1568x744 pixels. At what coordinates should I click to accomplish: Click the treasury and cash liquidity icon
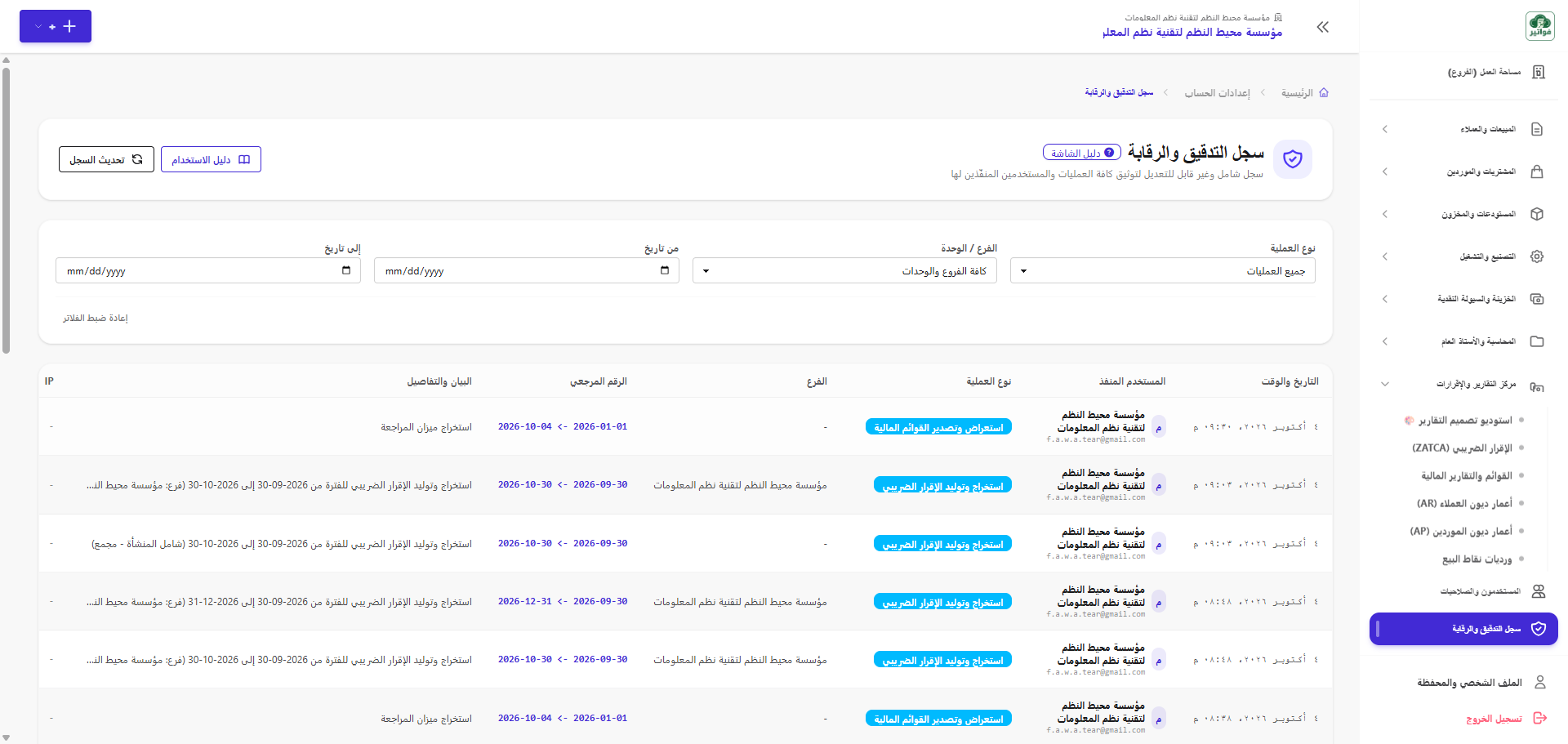tap(1537, 299)
